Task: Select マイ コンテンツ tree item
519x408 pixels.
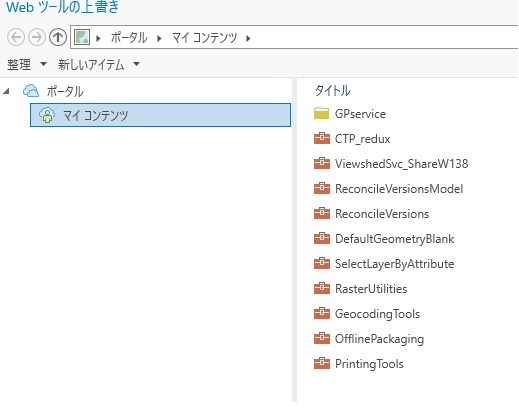Action: tap(160, 115)
